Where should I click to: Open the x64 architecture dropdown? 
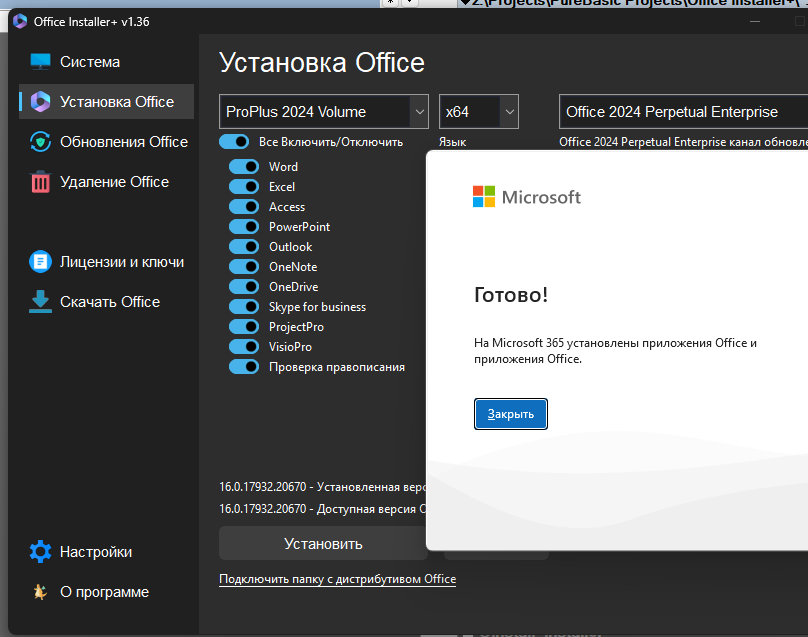pyautogui.click(x=479, y=111)
